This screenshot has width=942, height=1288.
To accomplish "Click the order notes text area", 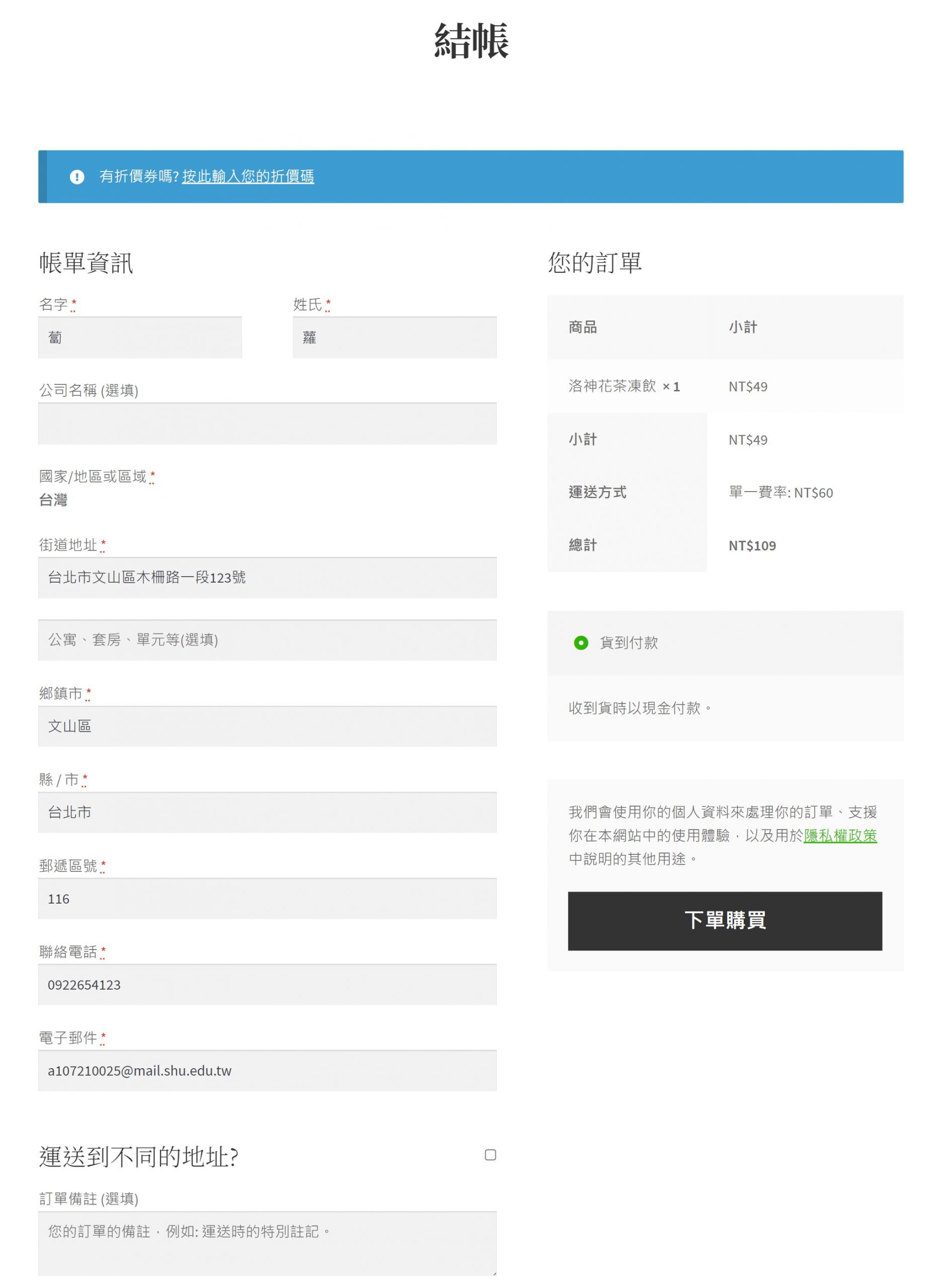I will click(x=267, y=1243).
